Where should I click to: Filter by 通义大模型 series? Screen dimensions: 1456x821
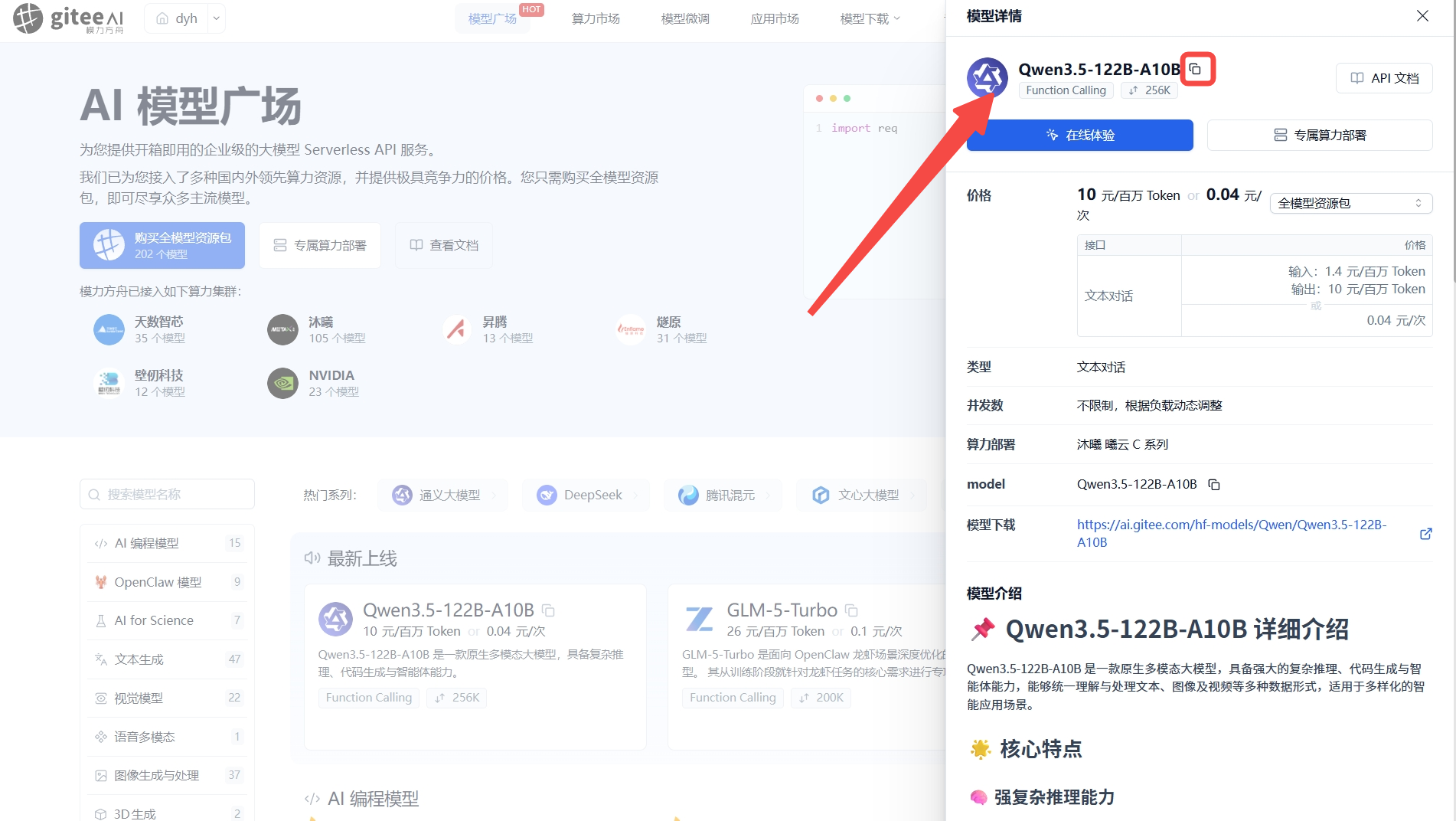coord(442,495)
